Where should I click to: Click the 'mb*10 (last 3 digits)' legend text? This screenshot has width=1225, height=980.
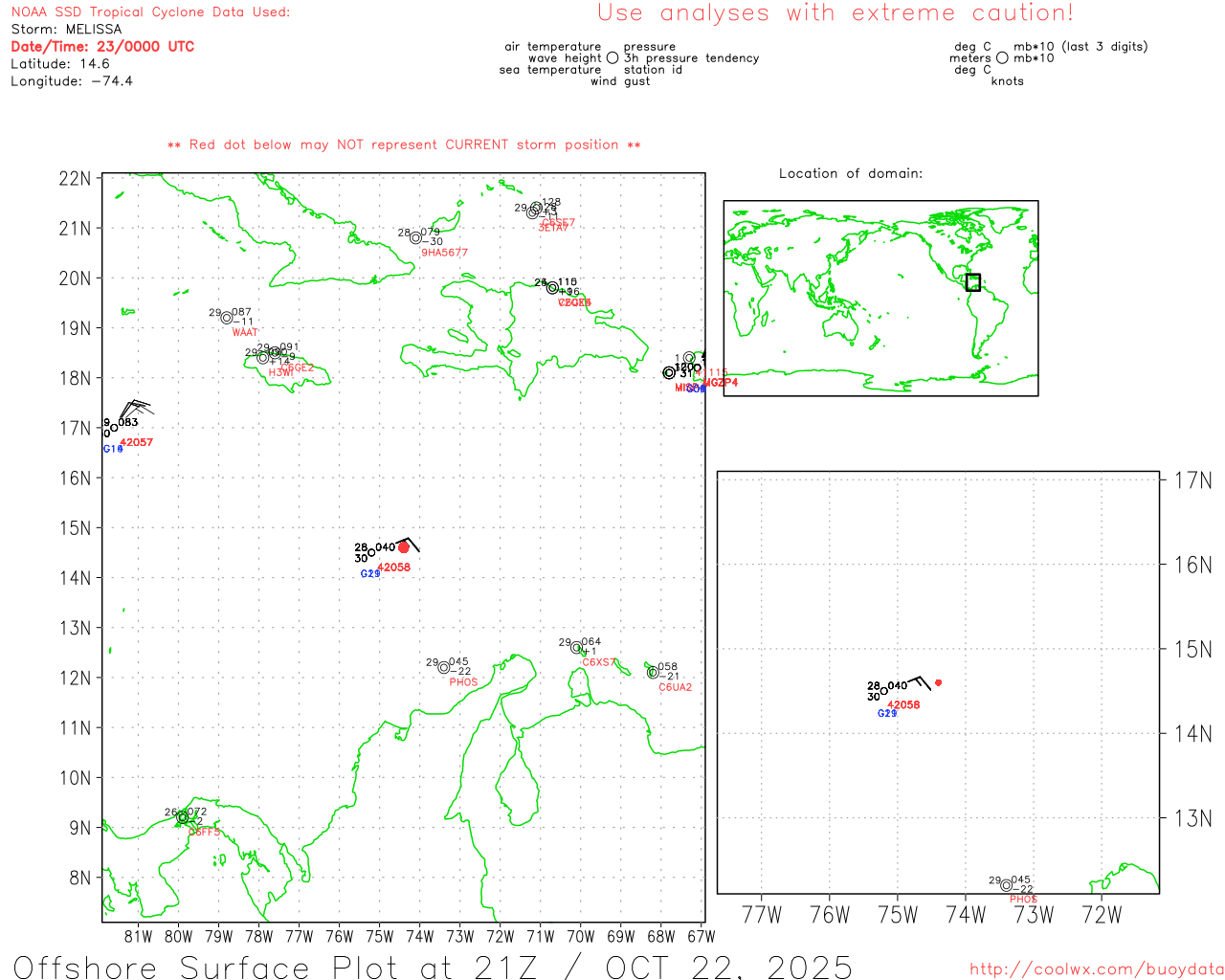pyautogui.click(x=1080, y=47)
